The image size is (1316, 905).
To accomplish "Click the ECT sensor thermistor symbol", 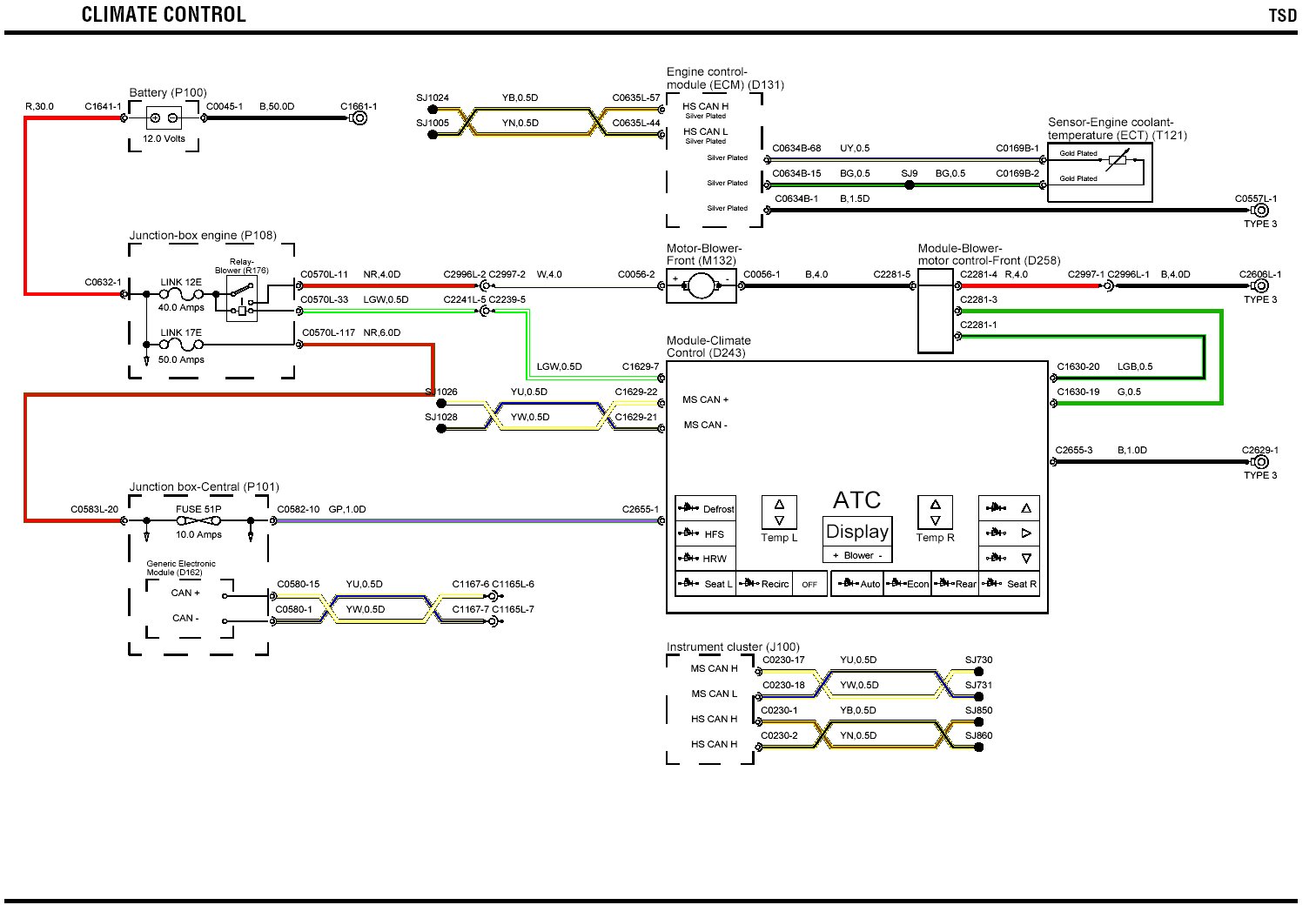I will tap(1117, 161).
